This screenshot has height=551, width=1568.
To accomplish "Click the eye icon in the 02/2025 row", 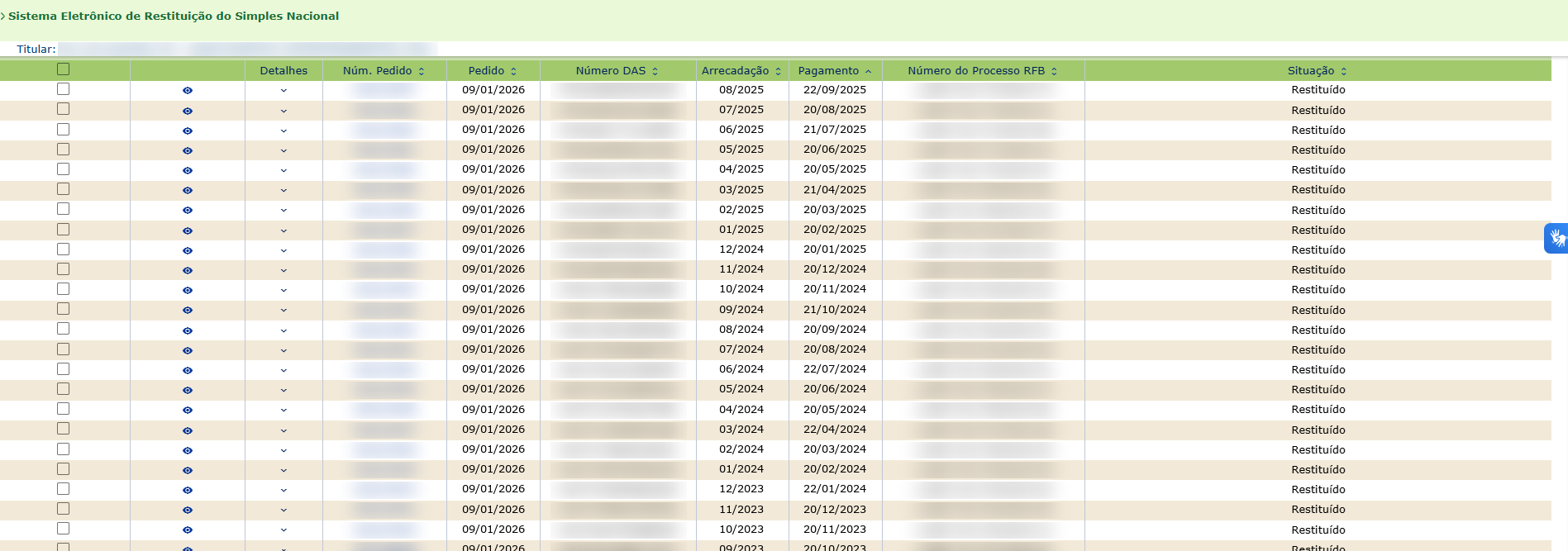I will pyautogui.click(x=188, y=211).
